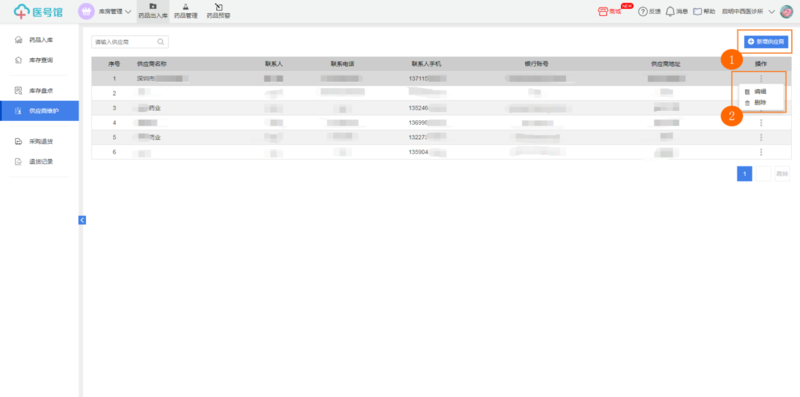Click the 跳转 jump button
The image size is (800, 397).
coord(782,174)
